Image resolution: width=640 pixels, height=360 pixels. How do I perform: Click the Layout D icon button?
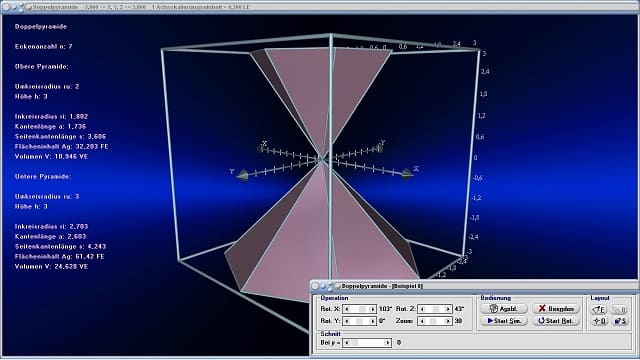click(599, 321)
